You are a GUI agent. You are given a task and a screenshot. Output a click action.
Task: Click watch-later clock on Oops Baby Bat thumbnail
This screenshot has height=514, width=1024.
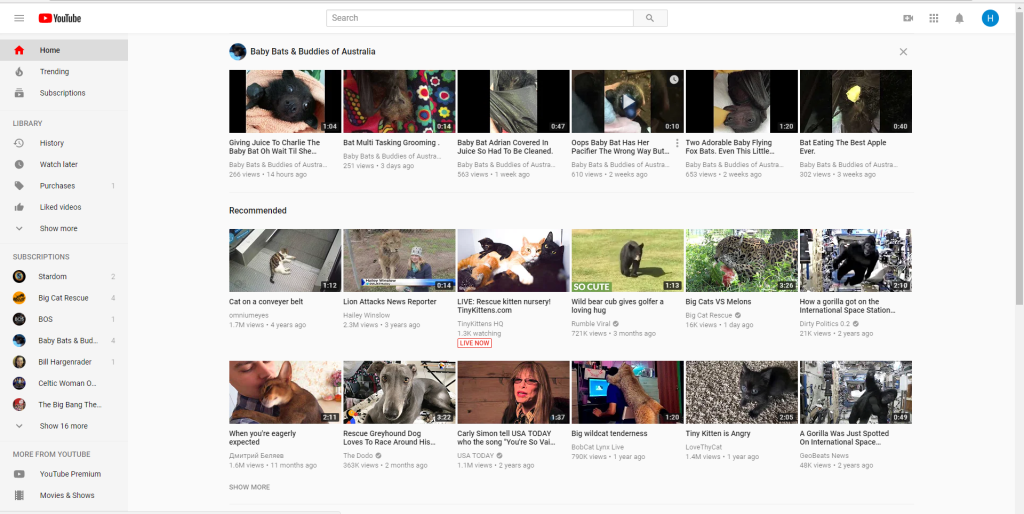point(674,79)
